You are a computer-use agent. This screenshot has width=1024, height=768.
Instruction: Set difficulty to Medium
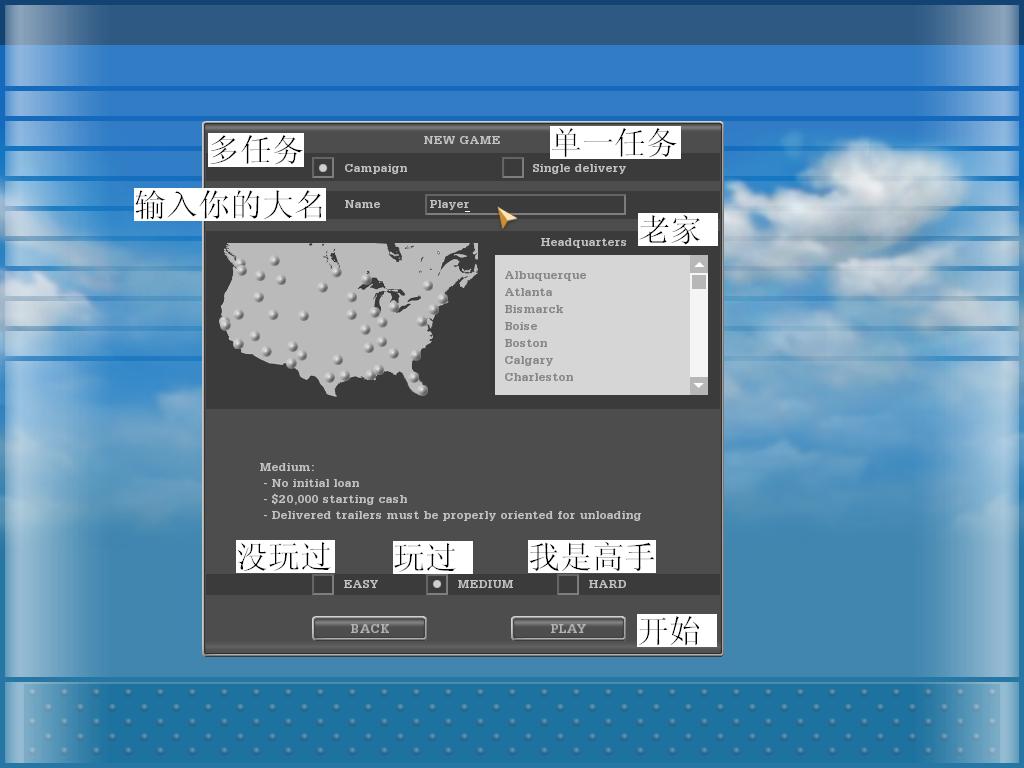pos(436,584)
